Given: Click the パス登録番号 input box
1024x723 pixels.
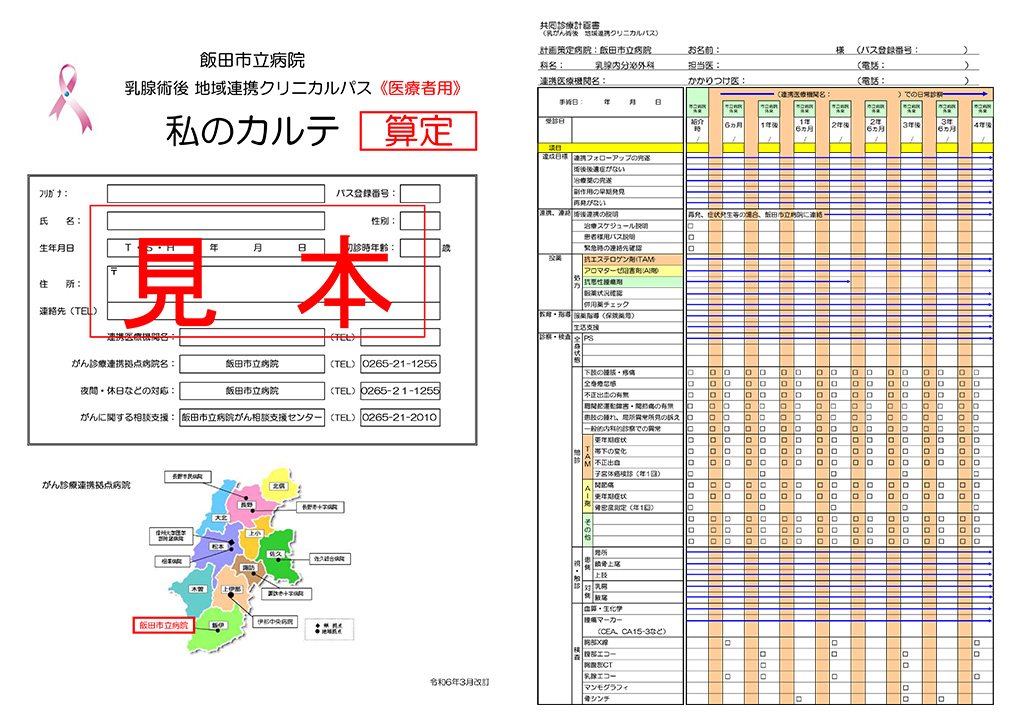Looking at the screenshot, I should coord(420,194).
